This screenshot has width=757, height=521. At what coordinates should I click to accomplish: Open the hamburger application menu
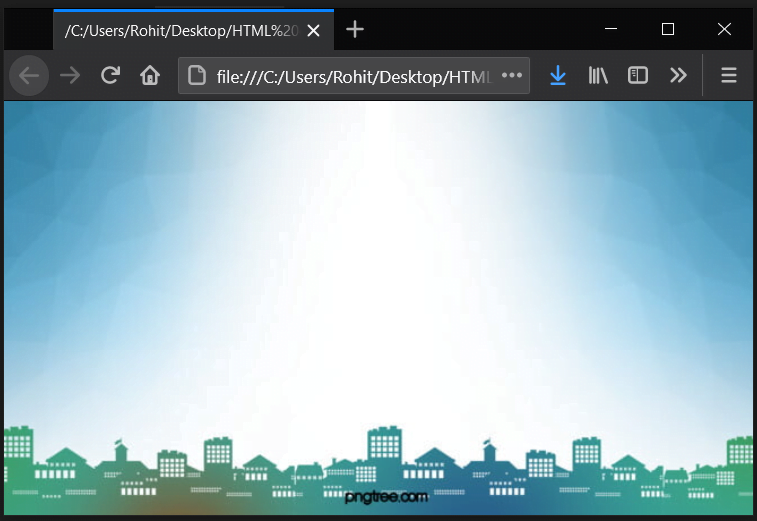729,75
